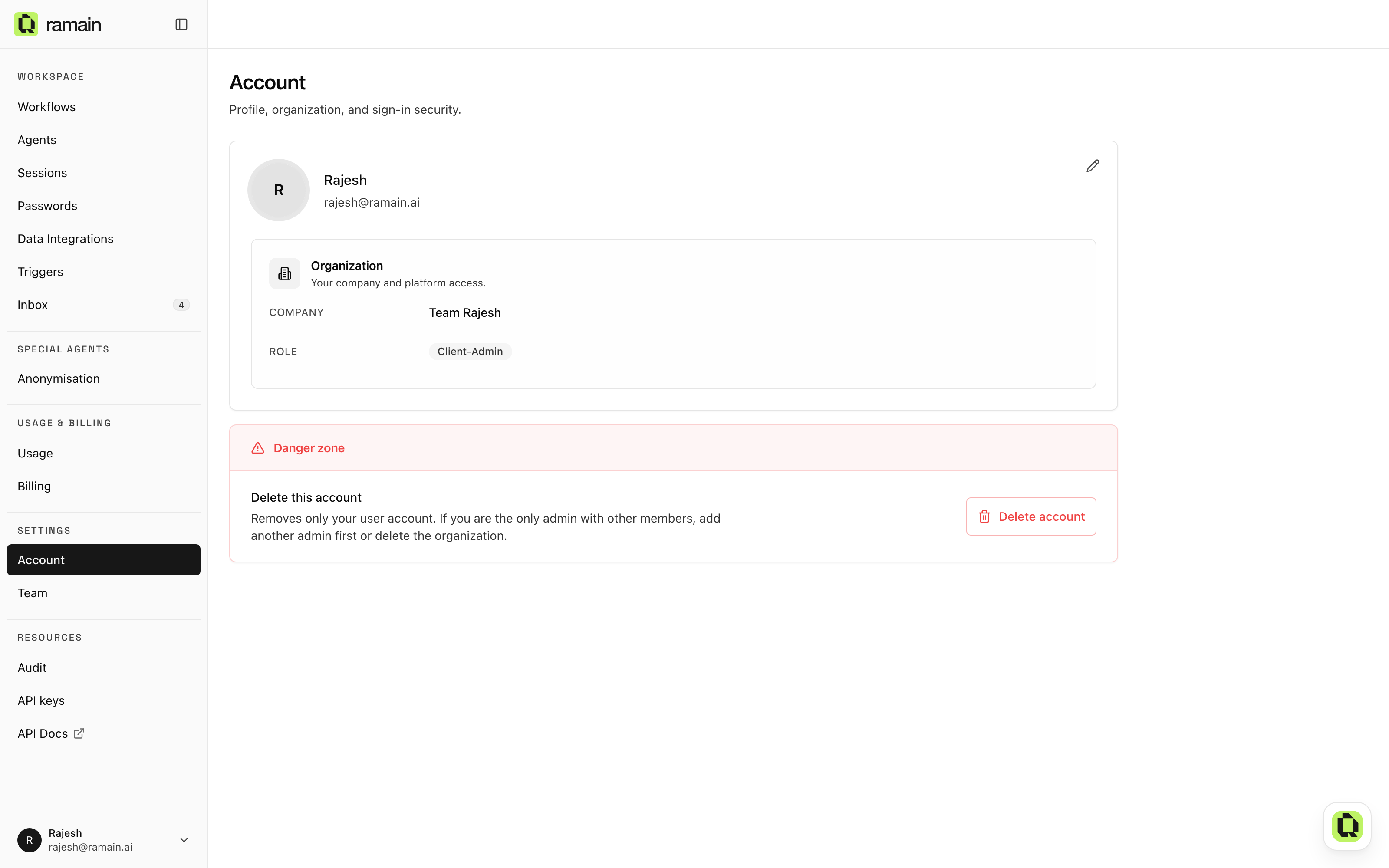This screenshot has width=1389, height=868.
Task: Click the Client-Admin role badge
Action: [x=470, y=352]
